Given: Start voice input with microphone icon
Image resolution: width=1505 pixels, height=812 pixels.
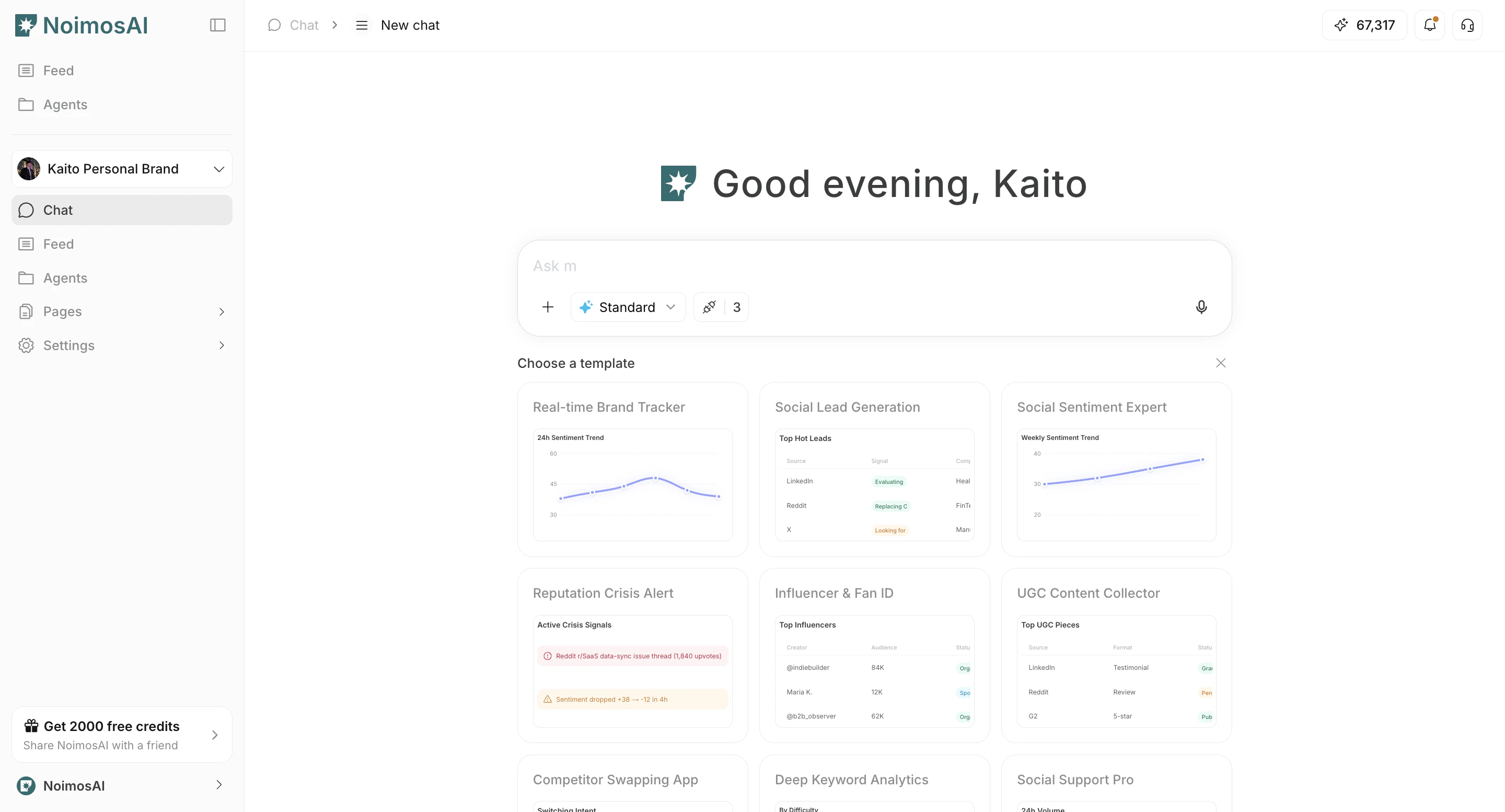Looking at the screenshot, I should pyautogui.click(x=1201, y=307).
